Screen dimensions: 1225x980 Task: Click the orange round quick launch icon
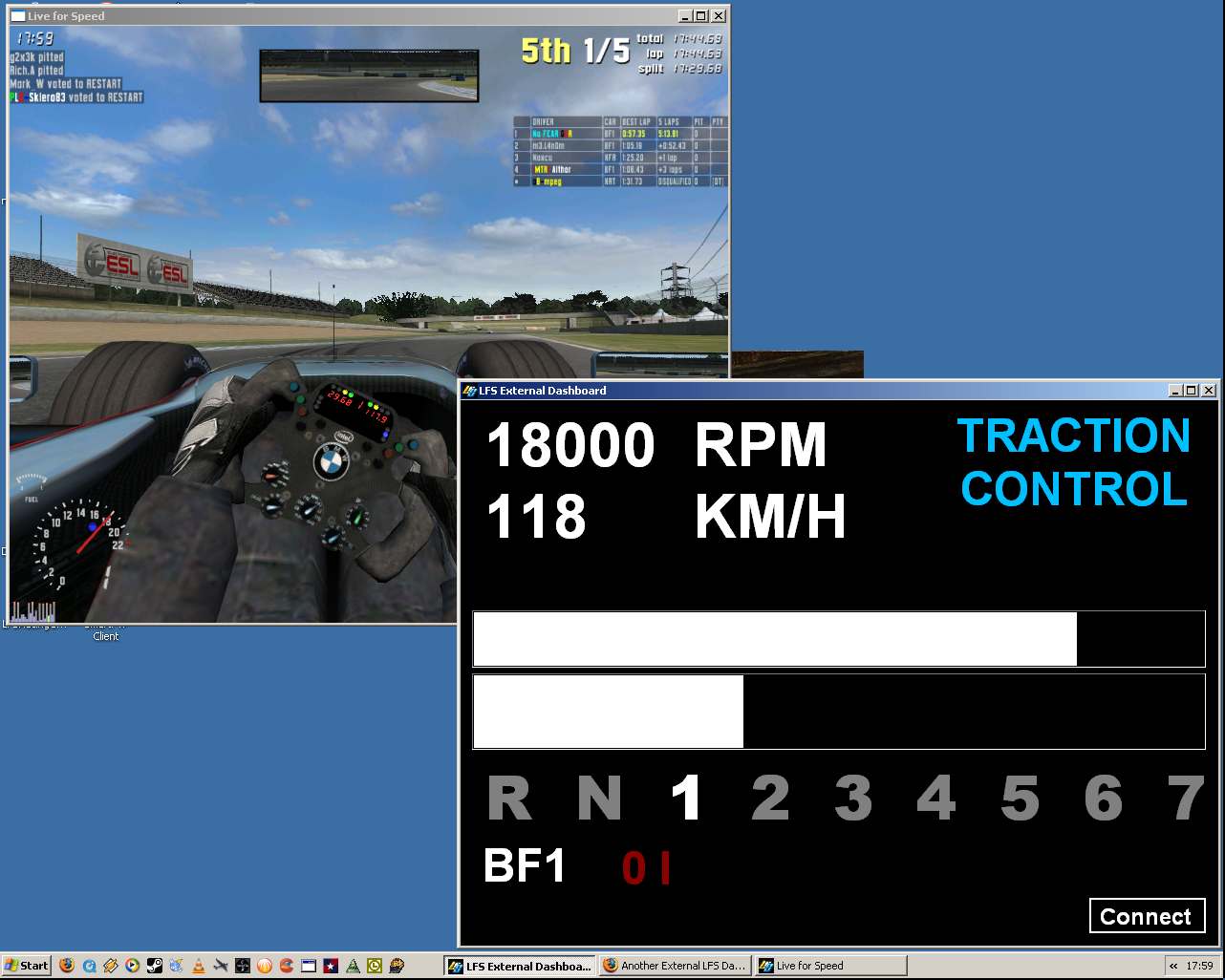(x=265, y=966)
